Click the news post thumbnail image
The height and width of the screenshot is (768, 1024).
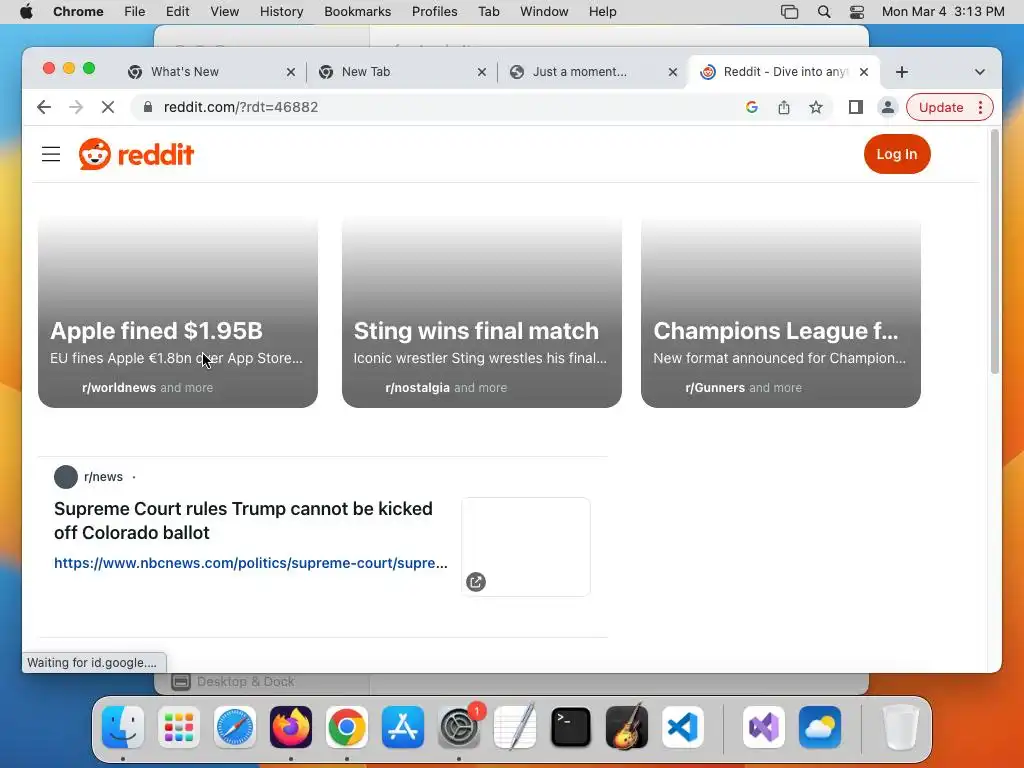[526, 547]
